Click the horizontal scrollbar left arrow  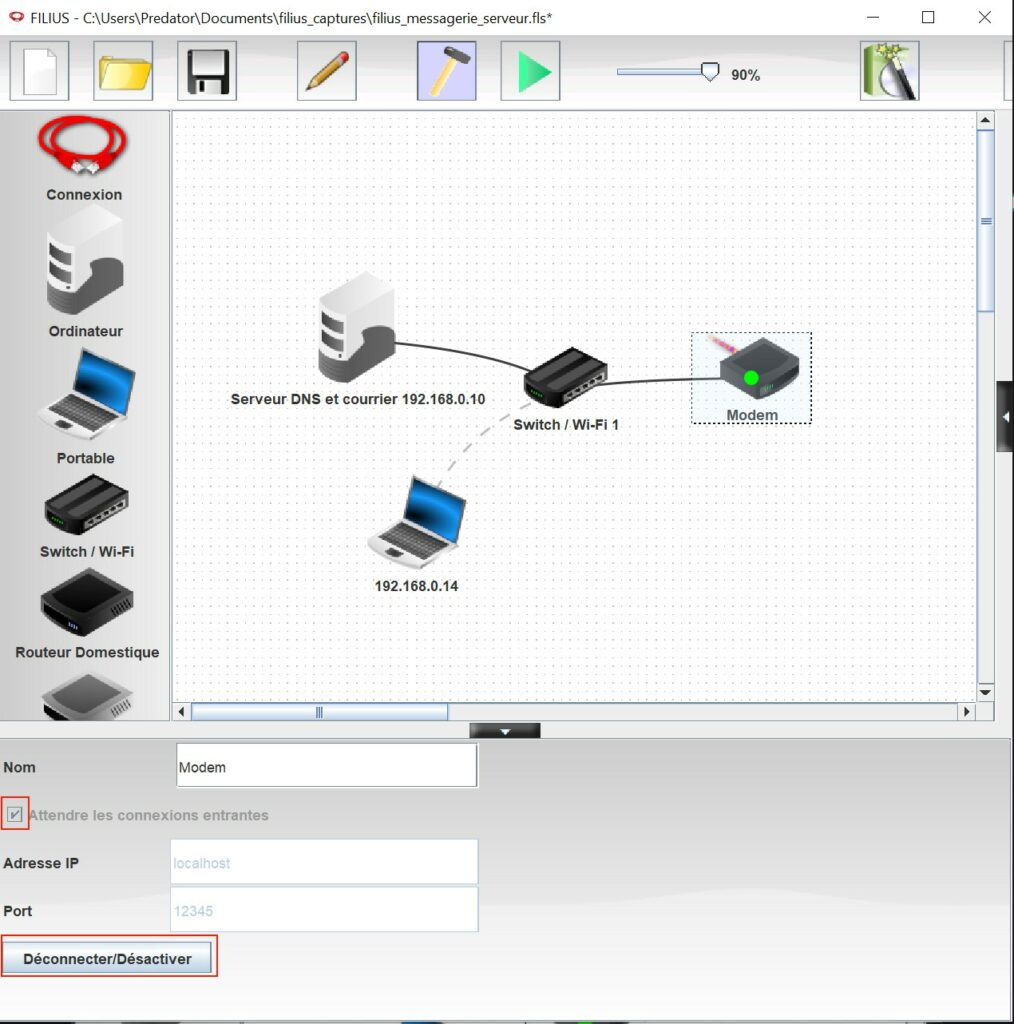pos(182,712)
